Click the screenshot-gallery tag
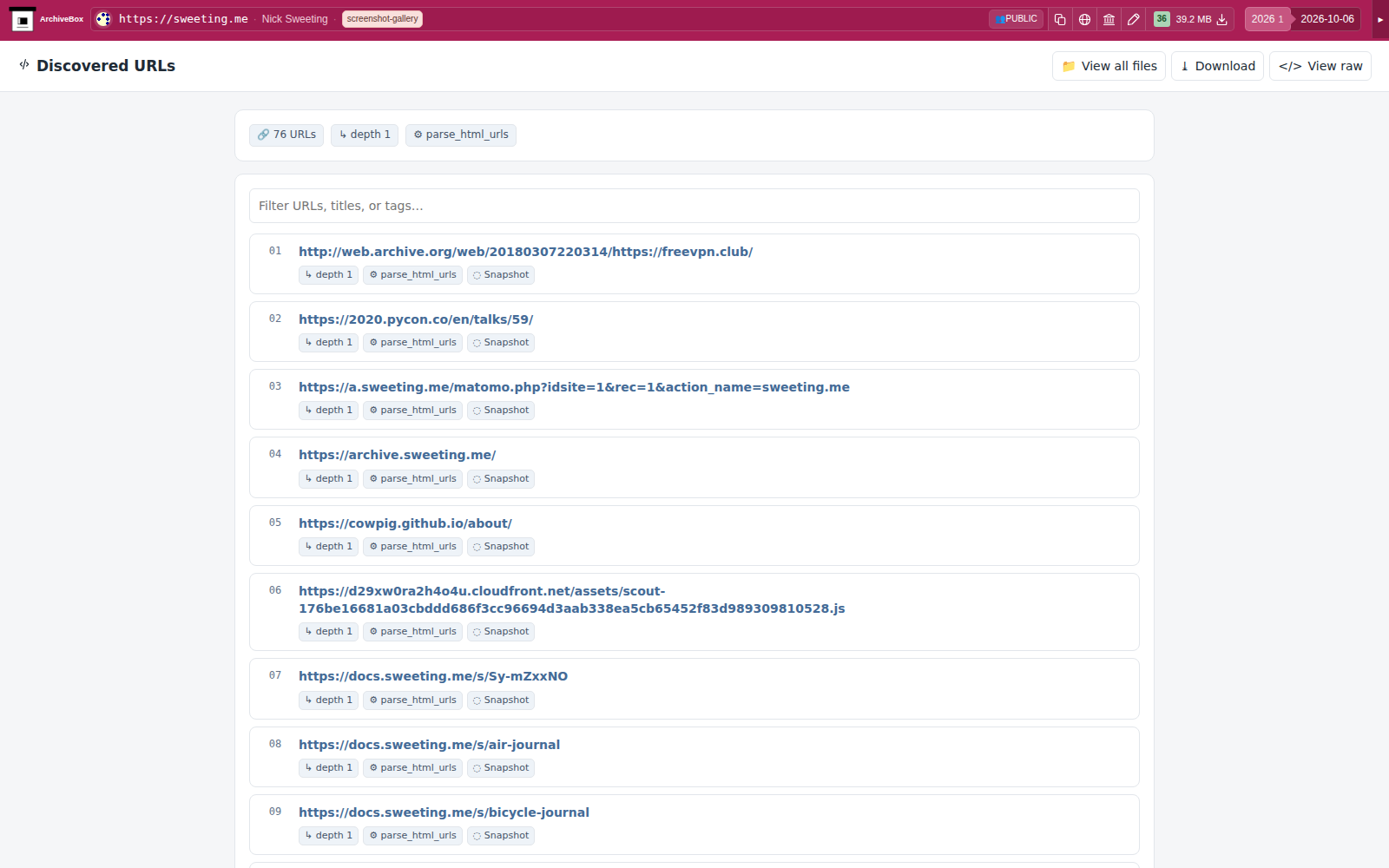Screen dimensions: 1389x868 (x=382, y=19)
